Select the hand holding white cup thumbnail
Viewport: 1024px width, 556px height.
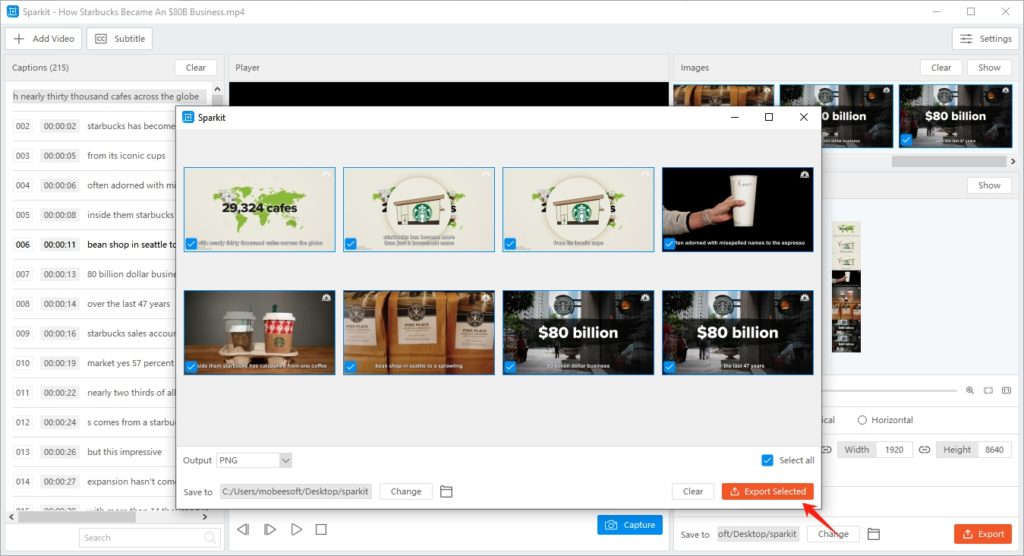737,209
